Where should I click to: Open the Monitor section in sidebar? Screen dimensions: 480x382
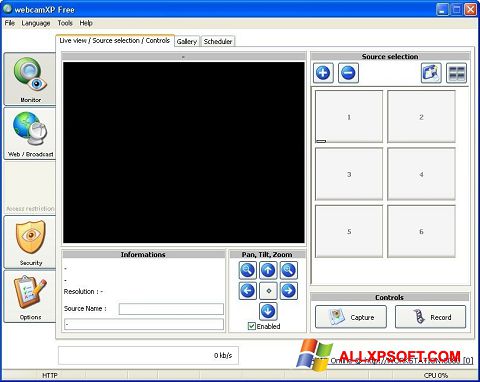(30, 79)
